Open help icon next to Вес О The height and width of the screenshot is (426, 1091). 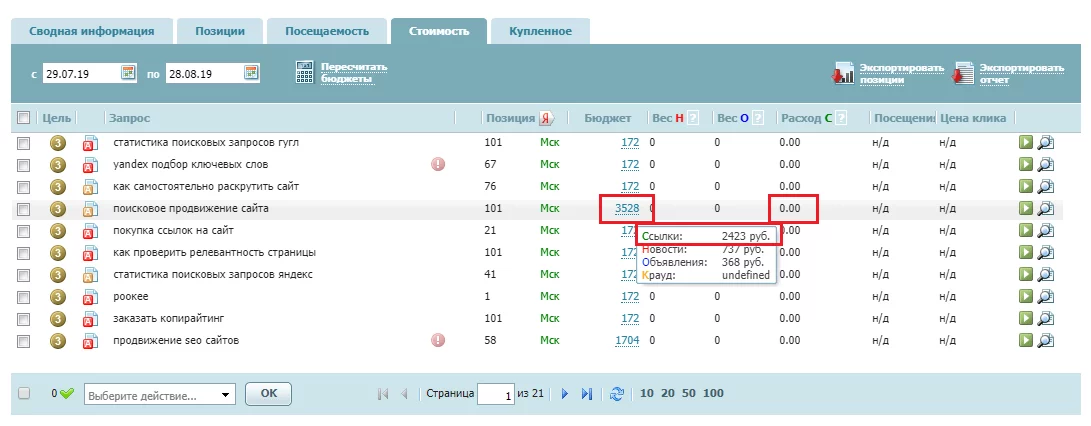coord(758,118)
